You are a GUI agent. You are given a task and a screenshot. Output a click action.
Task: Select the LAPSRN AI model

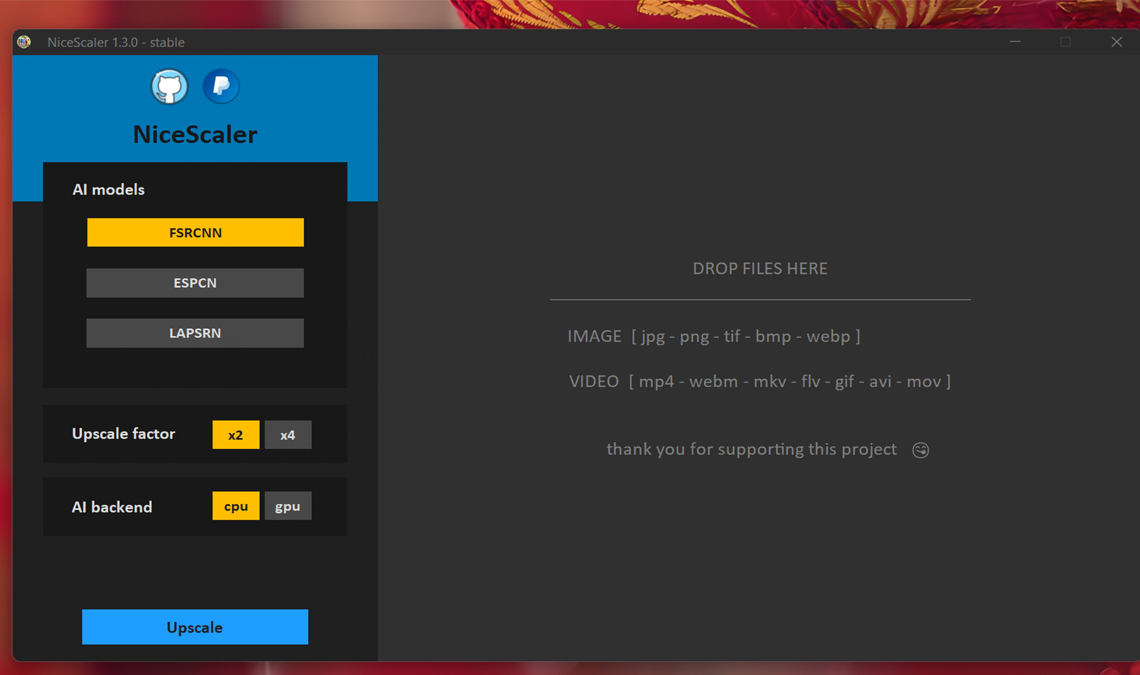point(196,333)
